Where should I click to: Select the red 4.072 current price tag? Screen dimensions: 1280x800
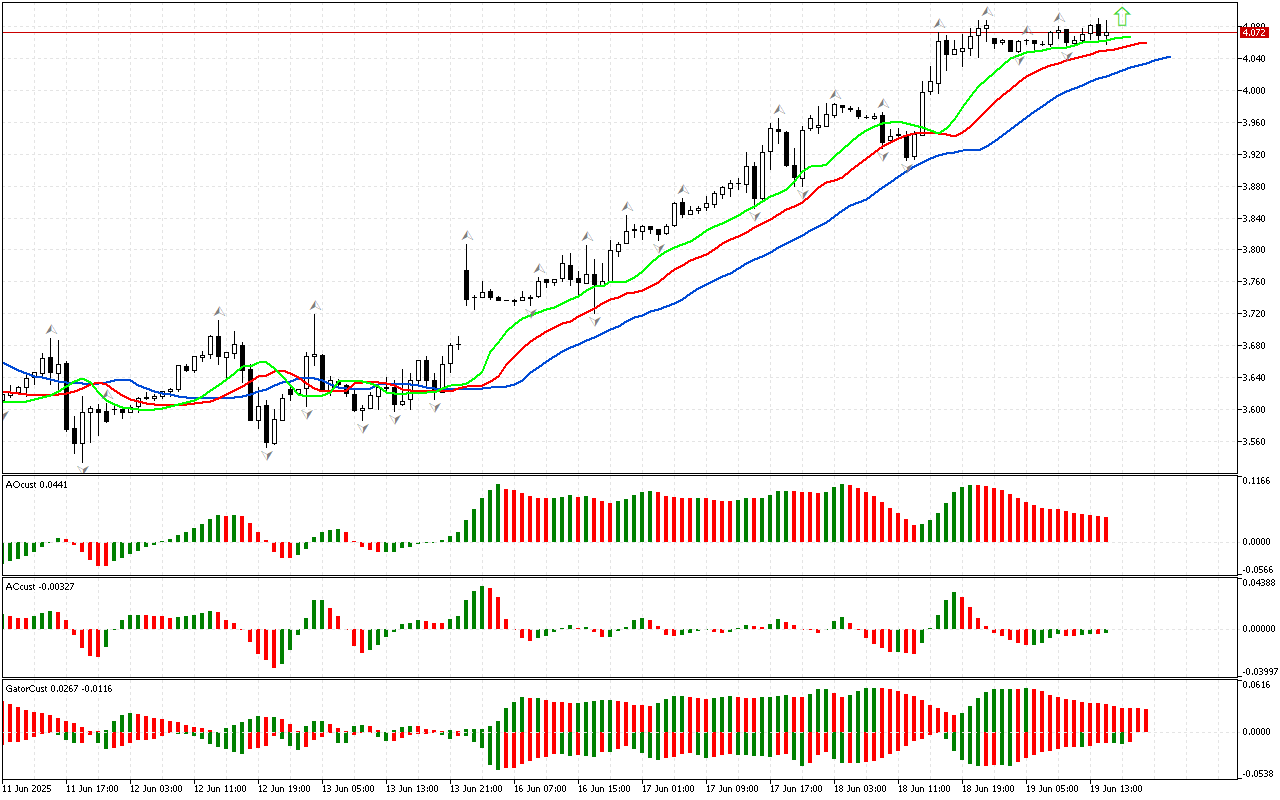pyautogui.click(x=1253, y=33)
